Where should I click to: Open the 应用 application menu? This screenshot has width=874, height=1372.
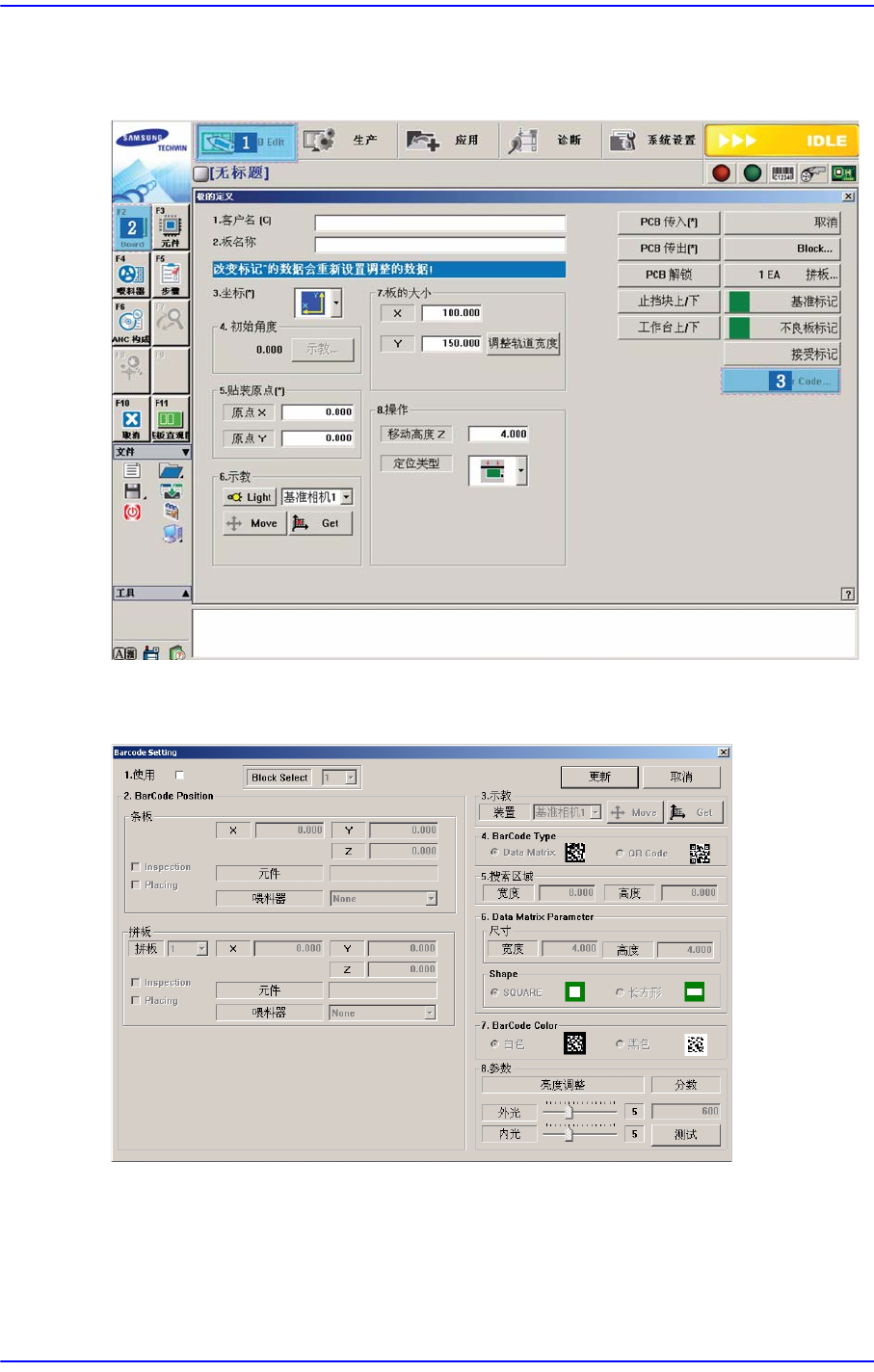447,141
